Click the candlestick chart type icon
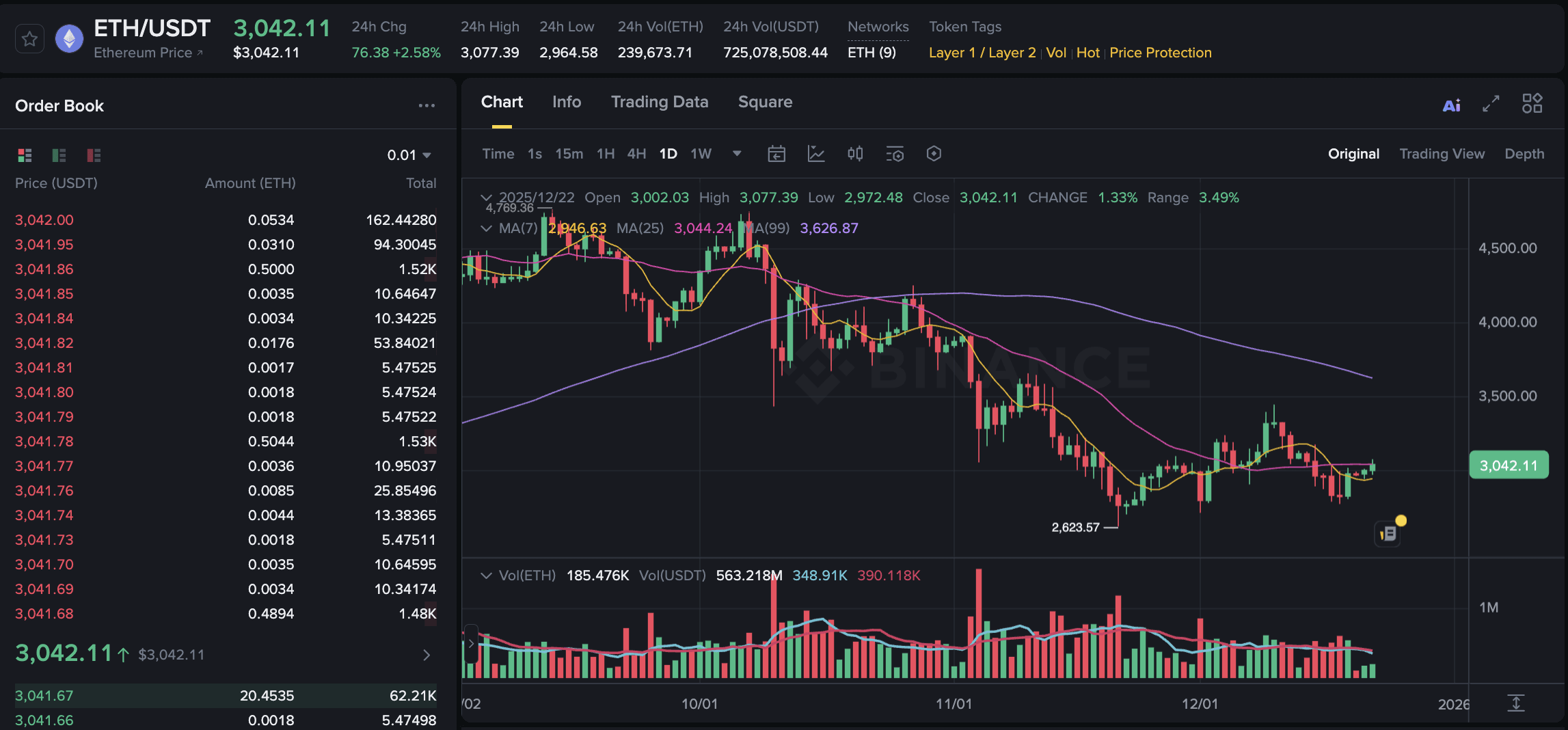 [x=855, y=154]
